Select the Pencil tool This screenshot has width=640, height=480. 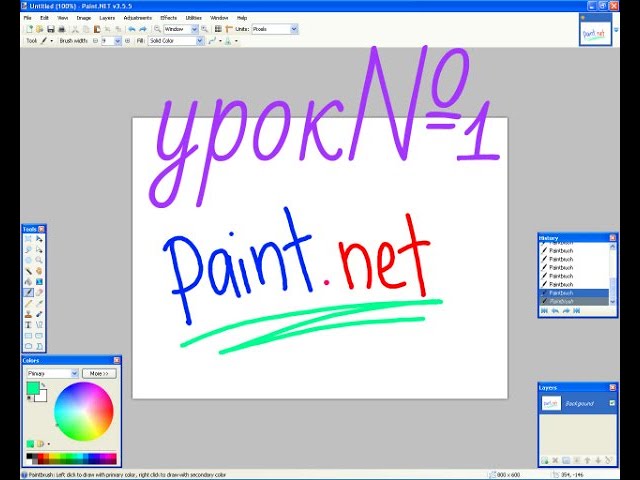click(28, 303)
